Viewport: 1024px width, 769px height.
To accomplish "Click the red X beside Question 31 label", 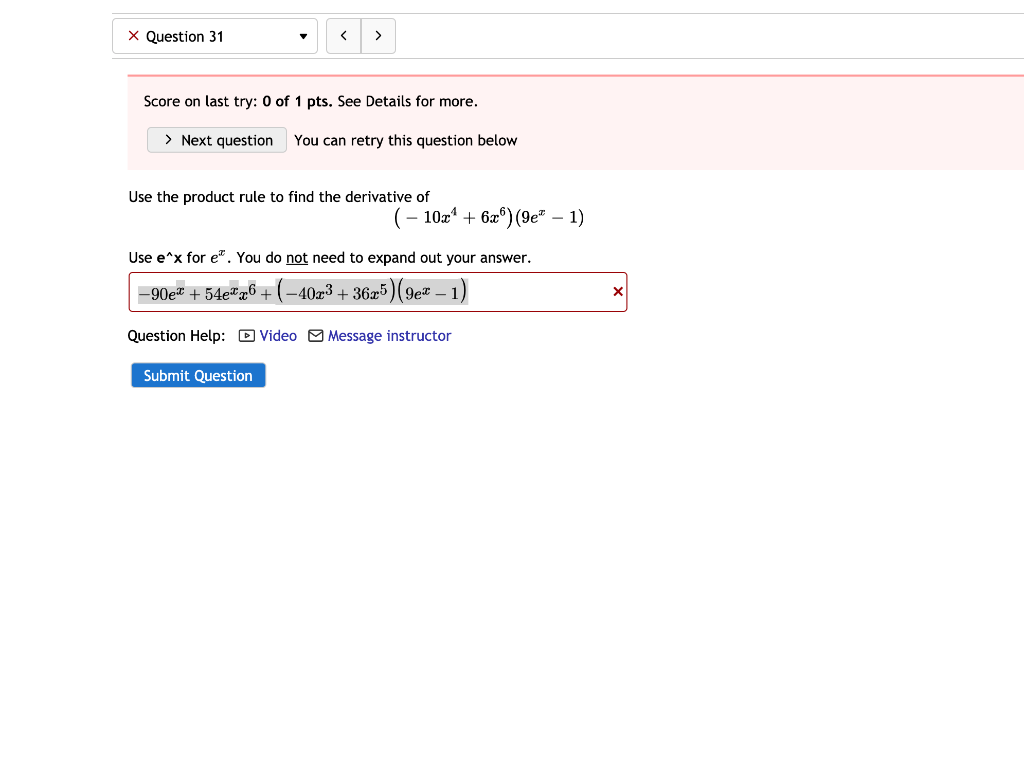I will point(131,36).
